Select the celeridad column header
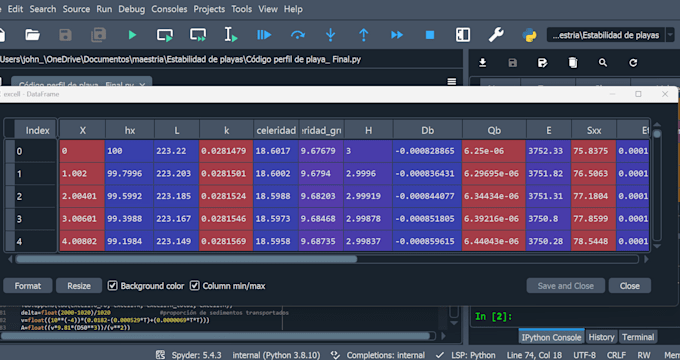Screen dimensions: 680x360 tap(276, 130)
